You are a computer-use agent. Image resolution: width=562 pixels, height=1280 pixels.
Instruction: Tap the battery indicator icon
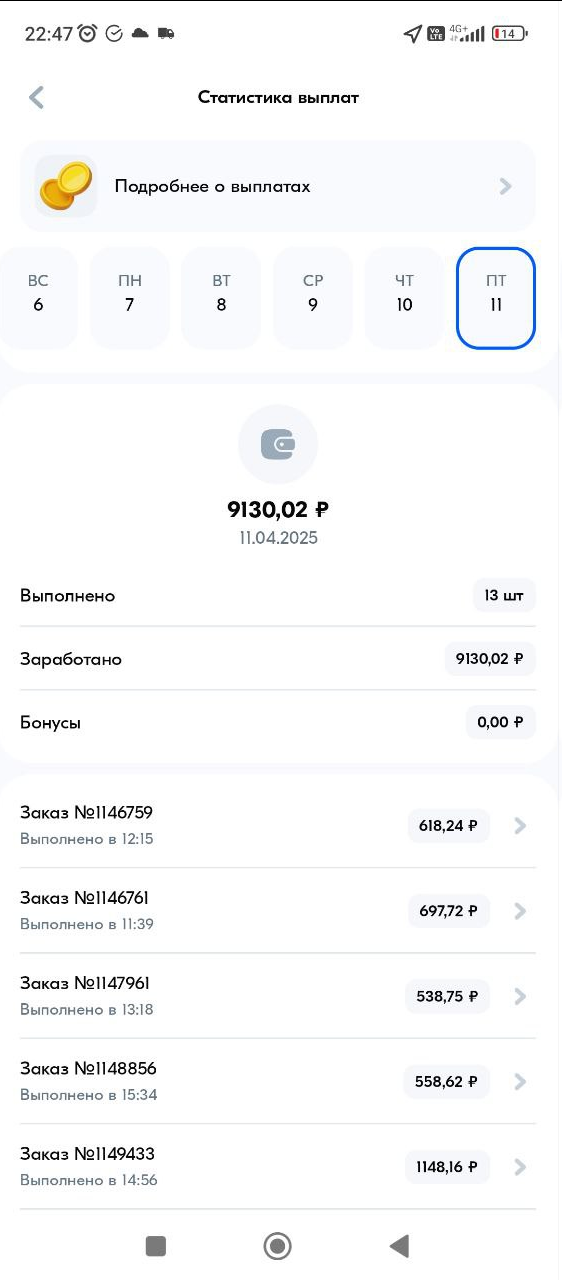pos(509,34)
